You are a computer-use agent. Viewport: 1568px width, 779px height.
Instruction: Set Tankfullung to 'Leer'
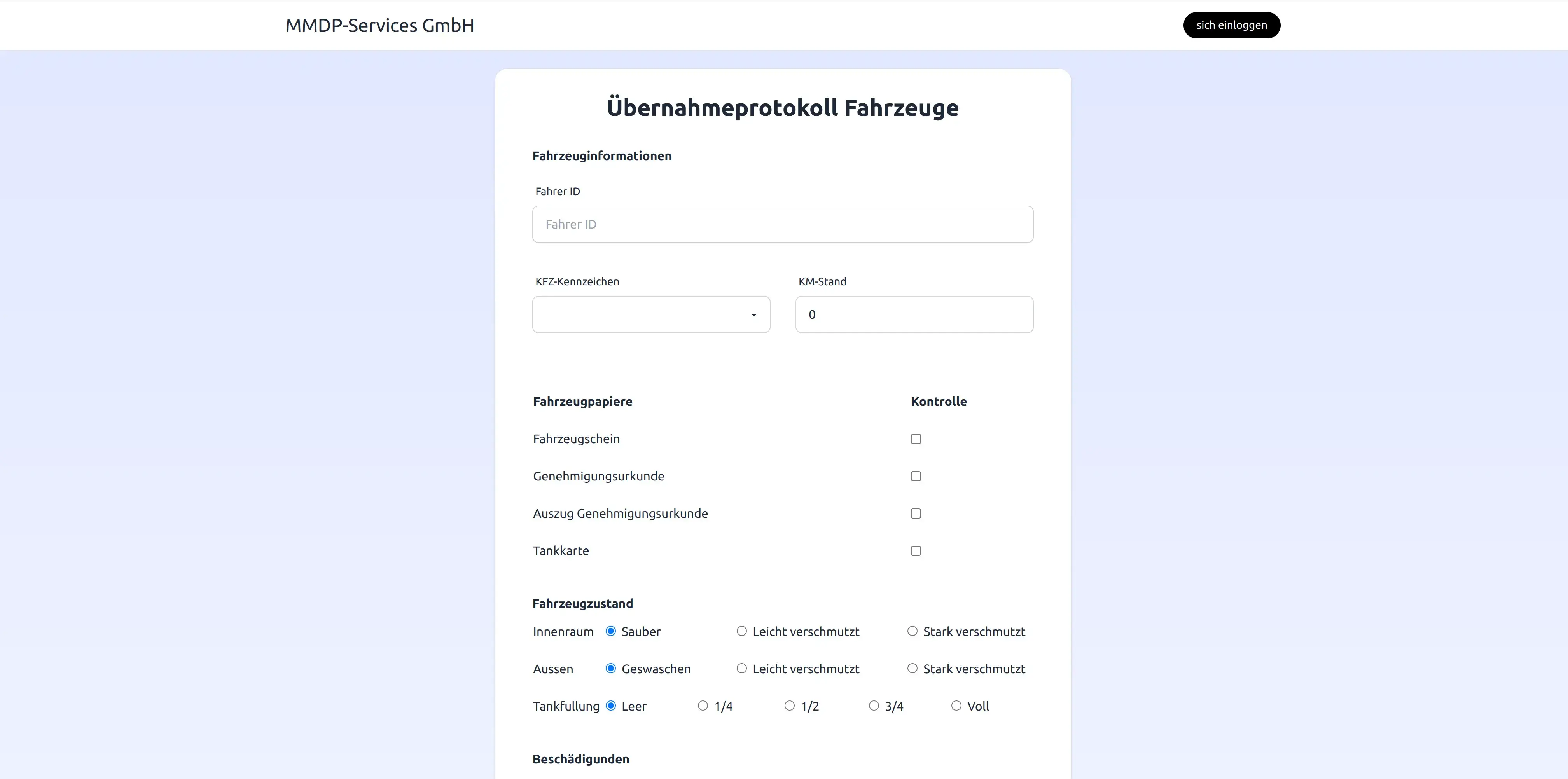coord(610,706)
